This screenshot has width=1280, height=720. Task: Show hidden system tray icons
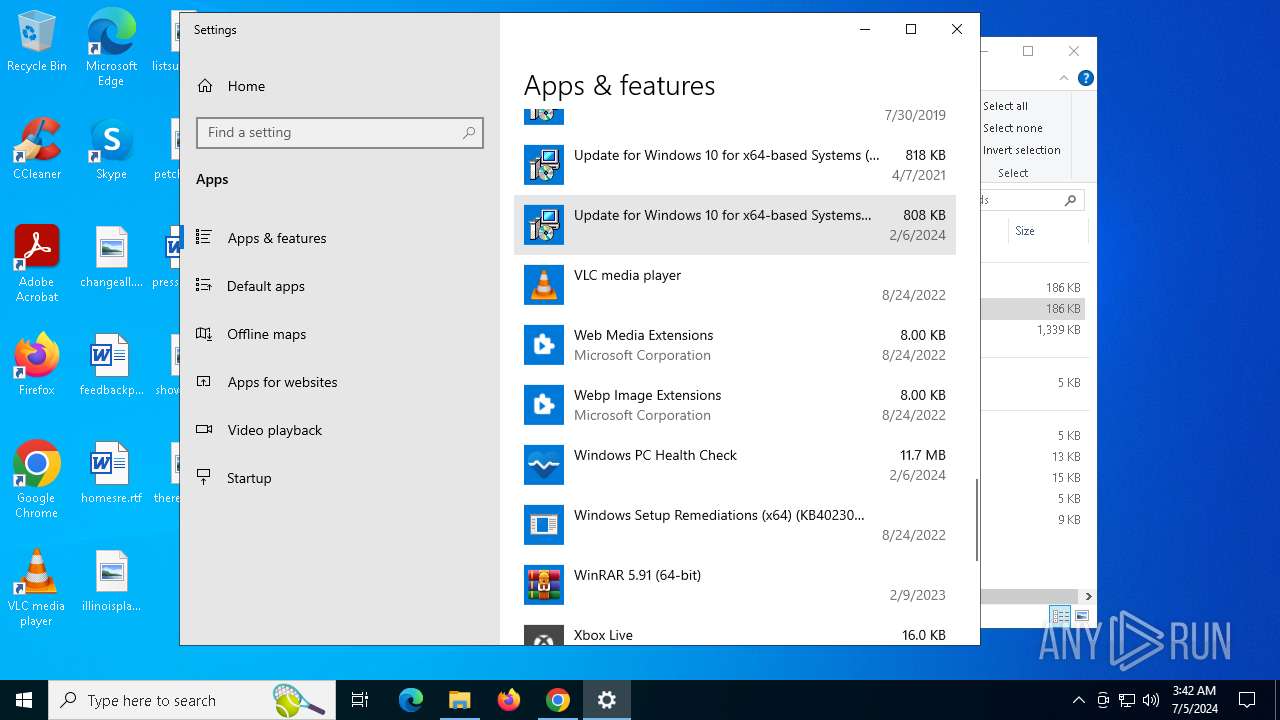(1078, 700)
